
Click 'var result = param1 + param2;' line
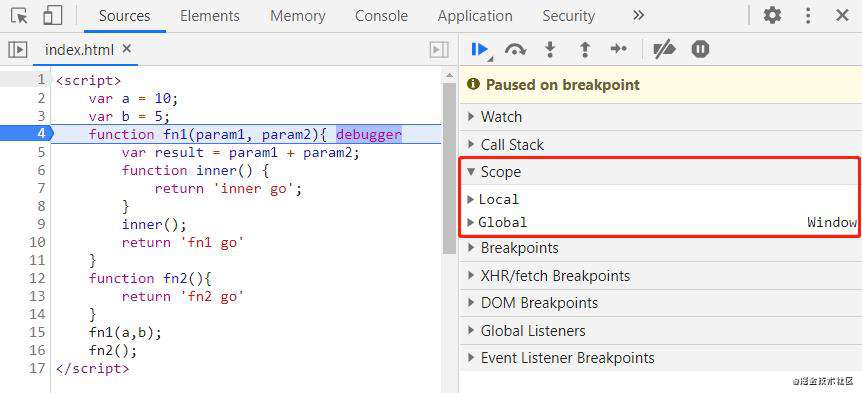click(240, 152)
